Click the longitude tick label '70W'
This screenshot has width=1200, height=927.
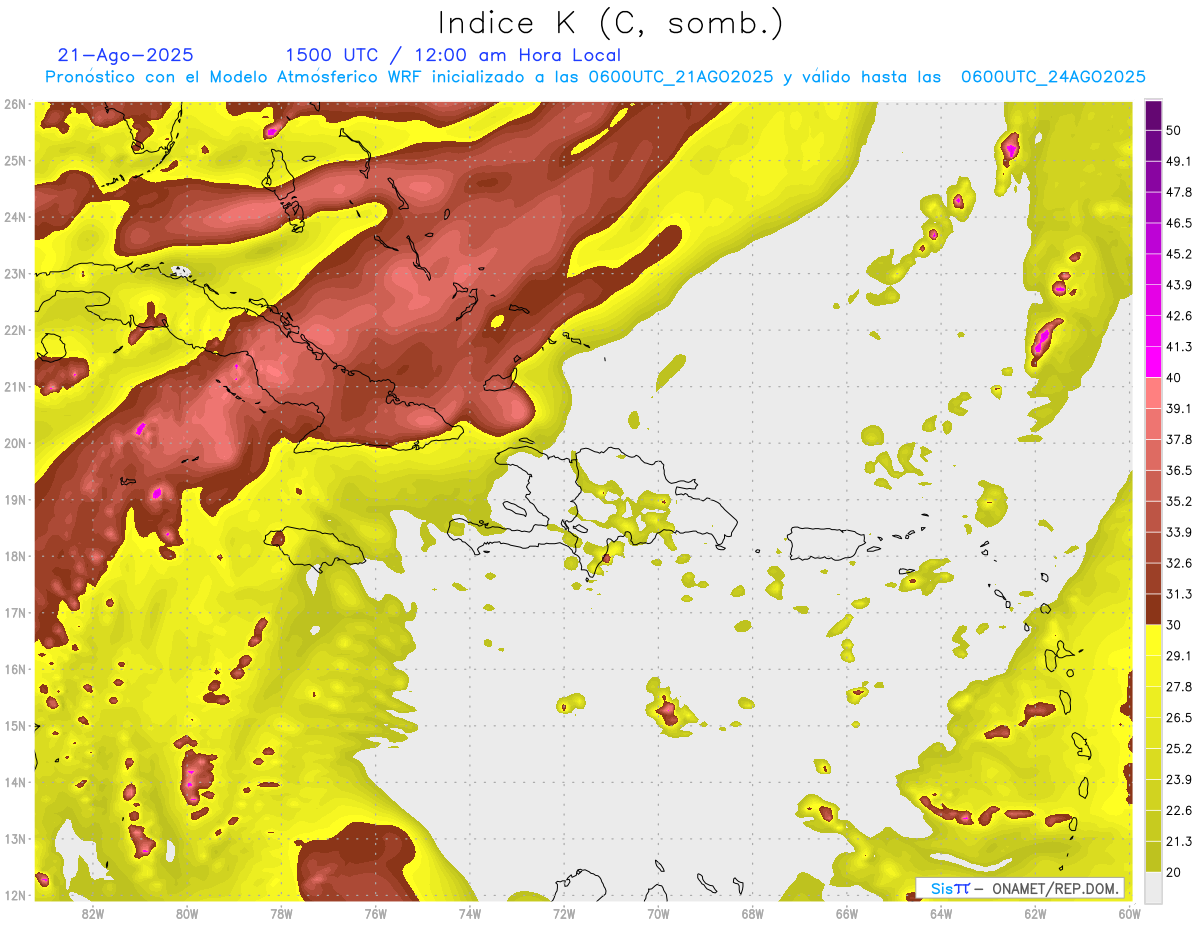(x=658, y=914)
